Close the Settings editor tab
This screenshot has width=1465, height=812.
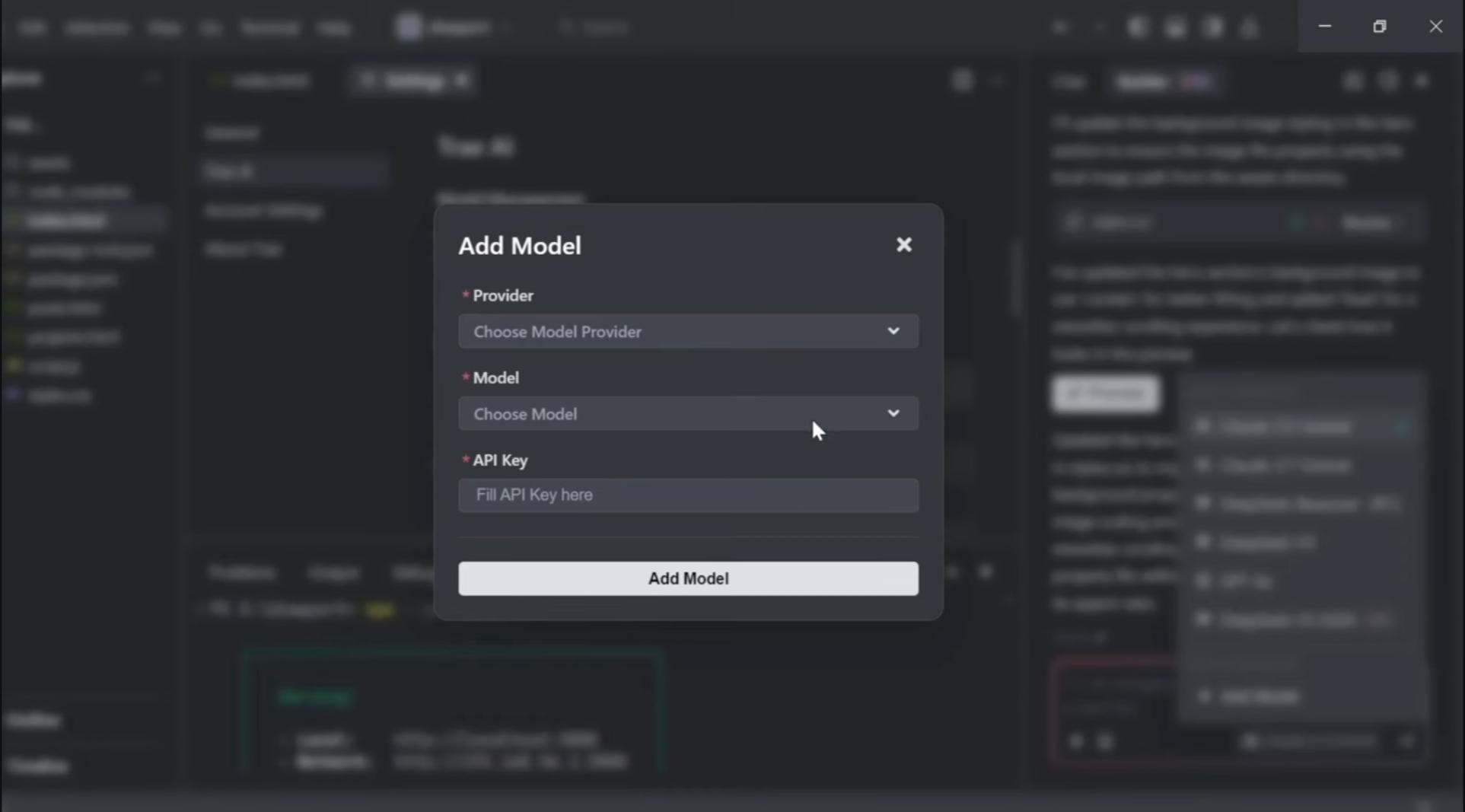[462, 81]
